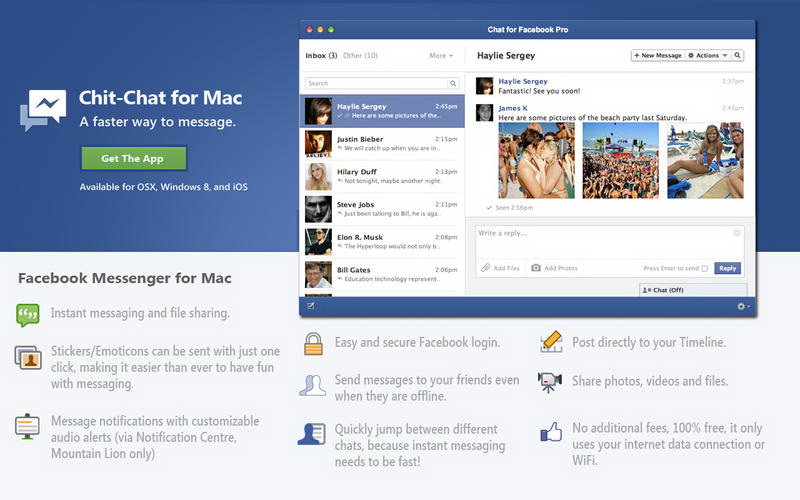The width and height of the screenshot is (800, 500).
Task: Switch to the Other messages tab
Action: click(360, 56)
